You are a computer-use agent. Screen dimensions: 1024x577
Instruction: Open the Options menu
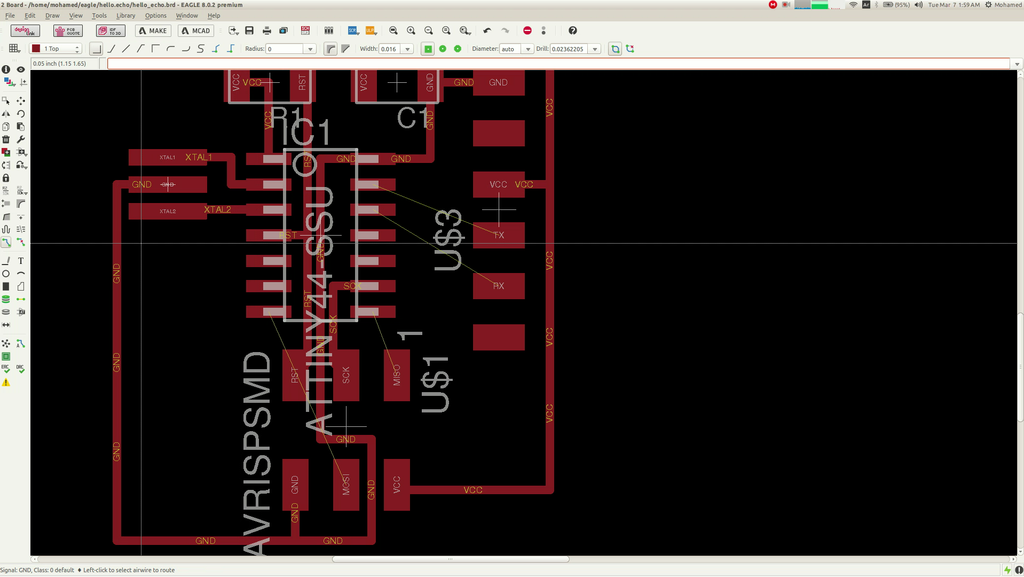155,16
